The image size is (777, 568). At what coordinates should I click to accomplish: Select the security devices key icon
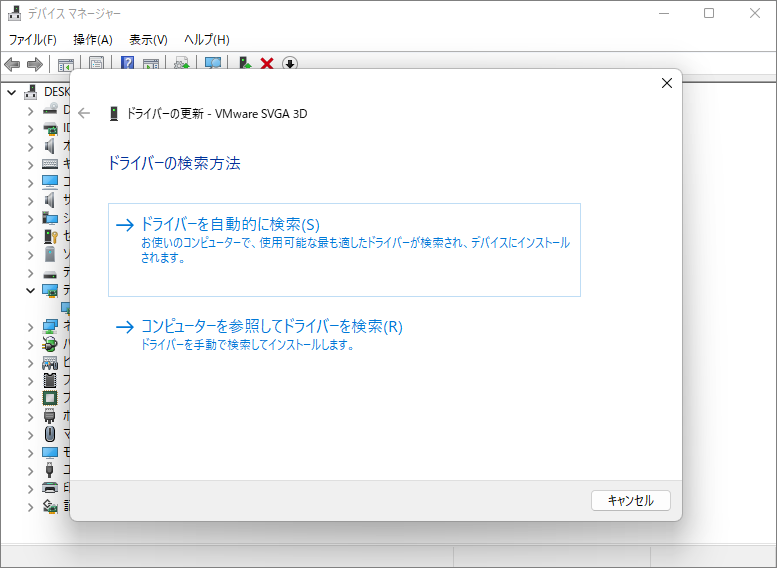(50, 236)
